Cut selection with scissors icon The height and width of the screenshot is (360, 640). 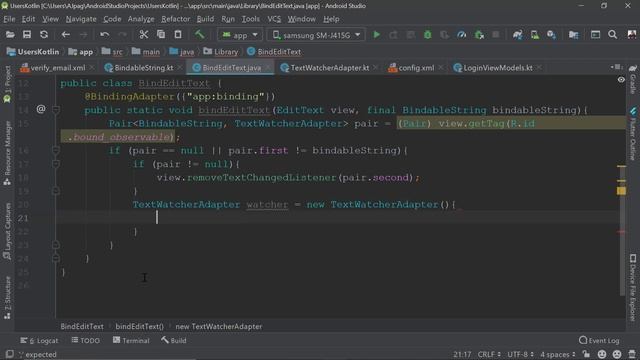[143, 35]
